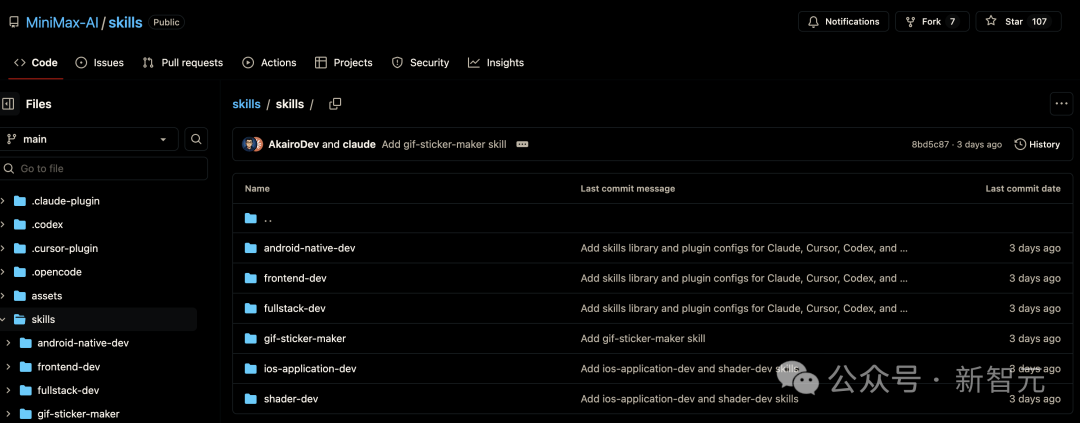This screenshot has height=423, width=1080.
Task: Click the copy path icon
Action: coord(335,104)
